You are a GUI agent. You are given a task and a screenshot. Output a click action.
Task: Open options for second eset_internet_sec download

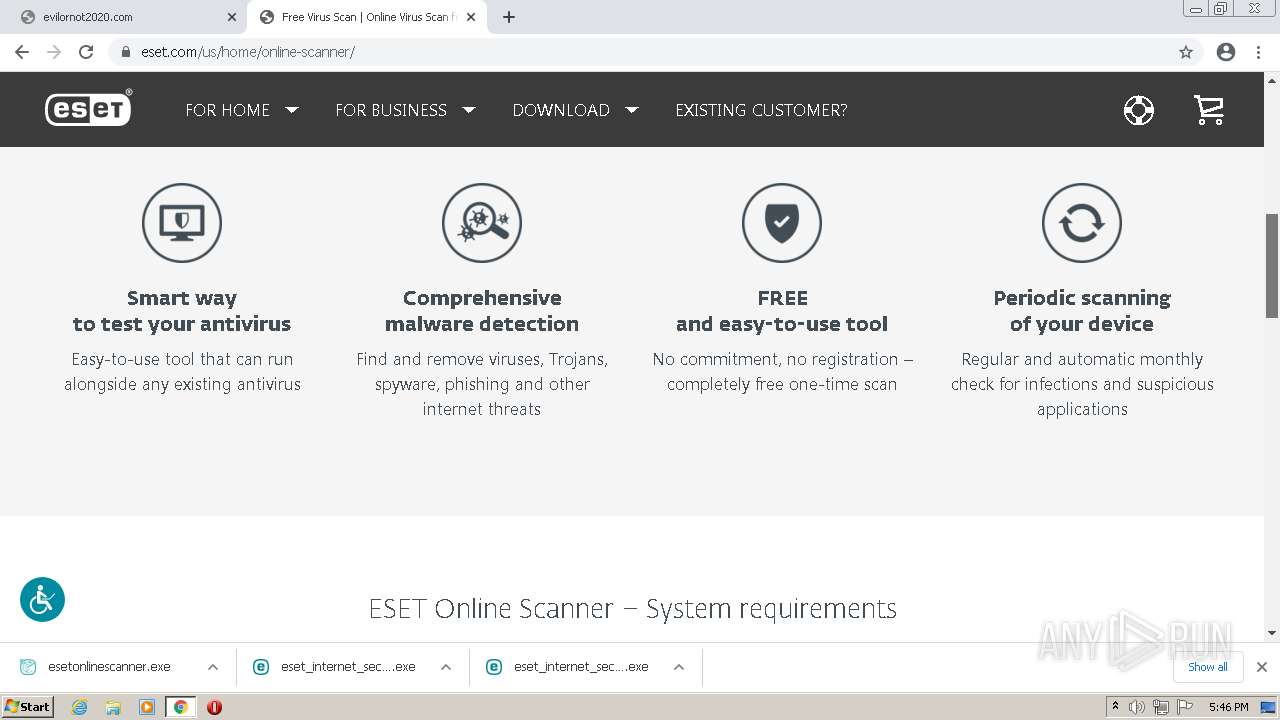click(x=679, y=667)
